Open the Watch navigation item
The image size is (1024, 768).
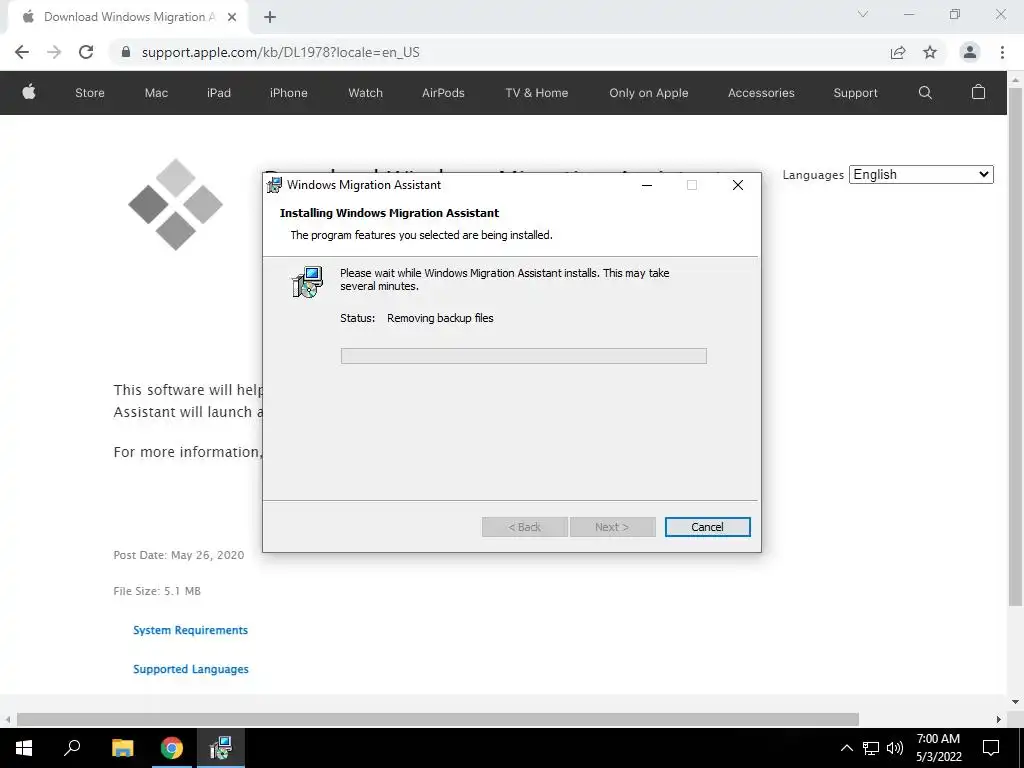366,93
